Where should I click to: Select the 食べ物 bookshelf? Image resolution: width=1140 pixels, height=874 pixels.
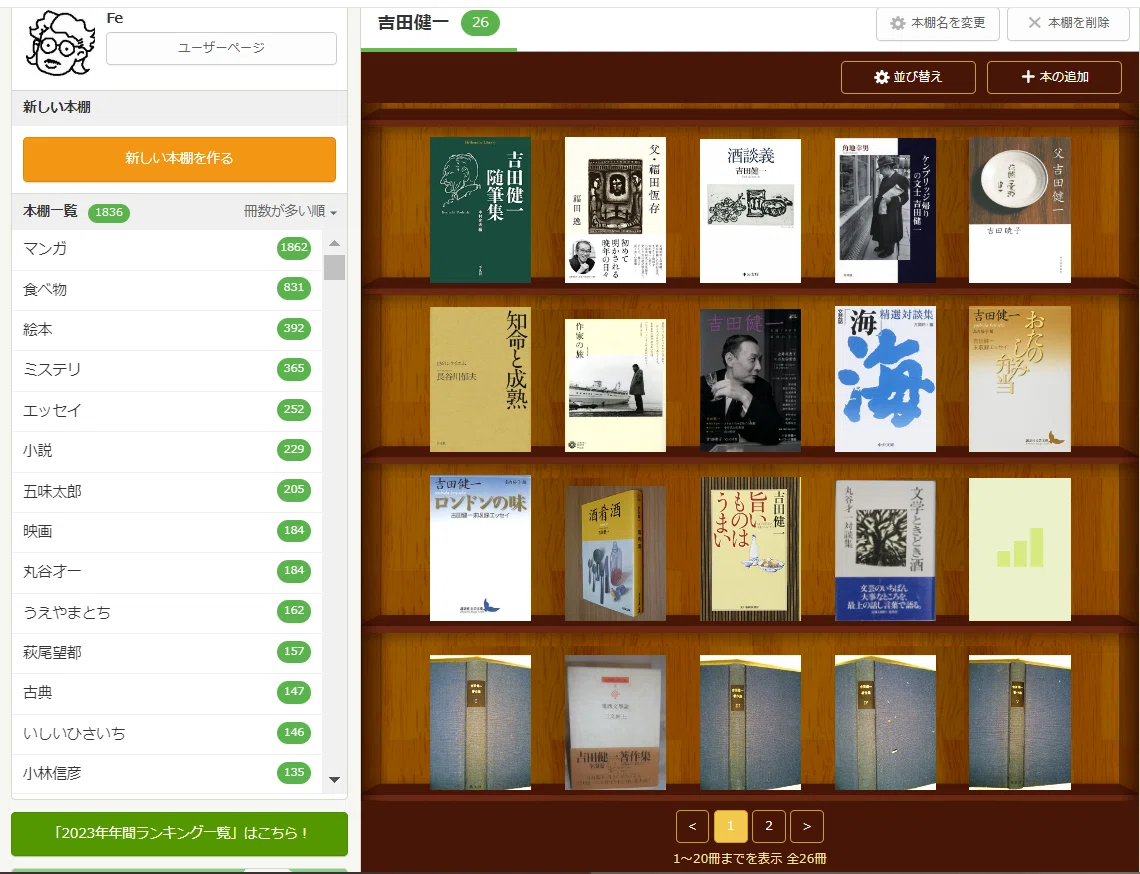pyautogui.click(x=167, y=289)
